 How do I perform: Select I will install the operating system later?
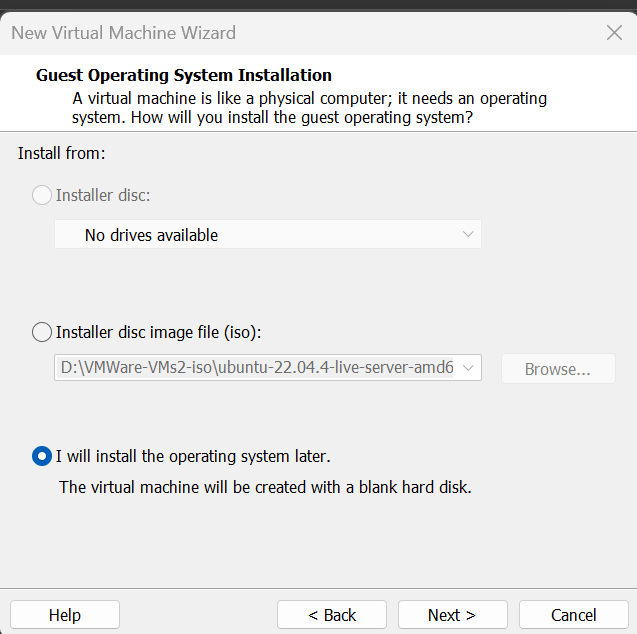[x=42, y=456]
